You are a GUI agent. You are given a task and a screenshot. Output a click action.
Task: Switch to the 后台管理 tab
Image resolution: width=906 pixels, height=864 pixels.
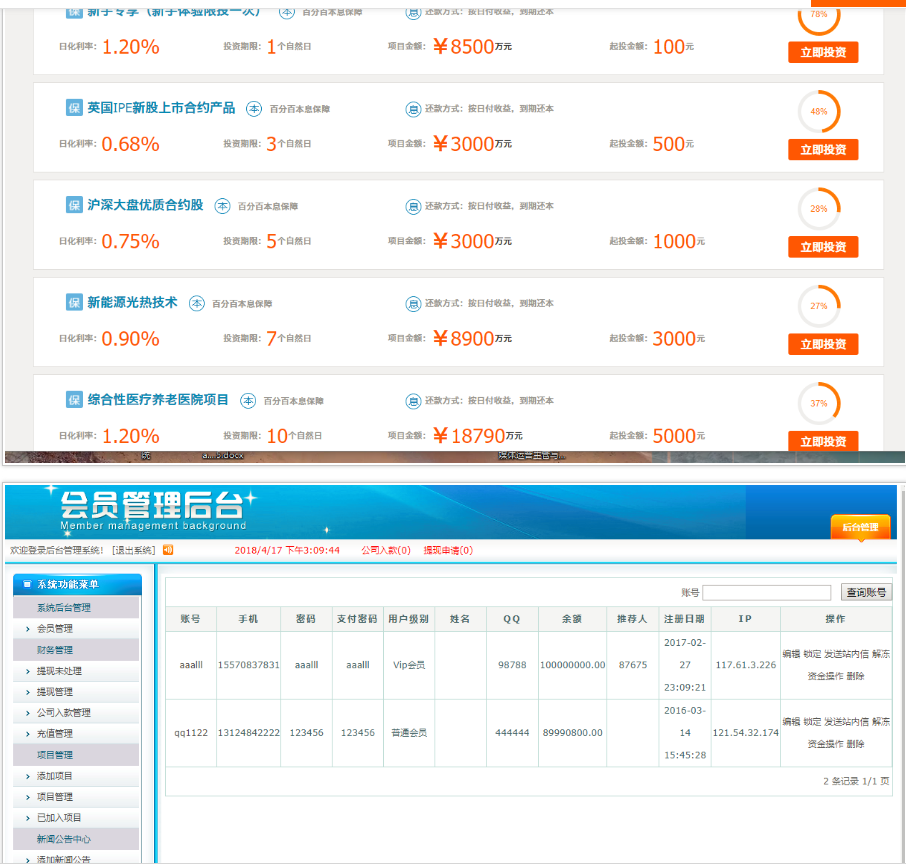860,527
